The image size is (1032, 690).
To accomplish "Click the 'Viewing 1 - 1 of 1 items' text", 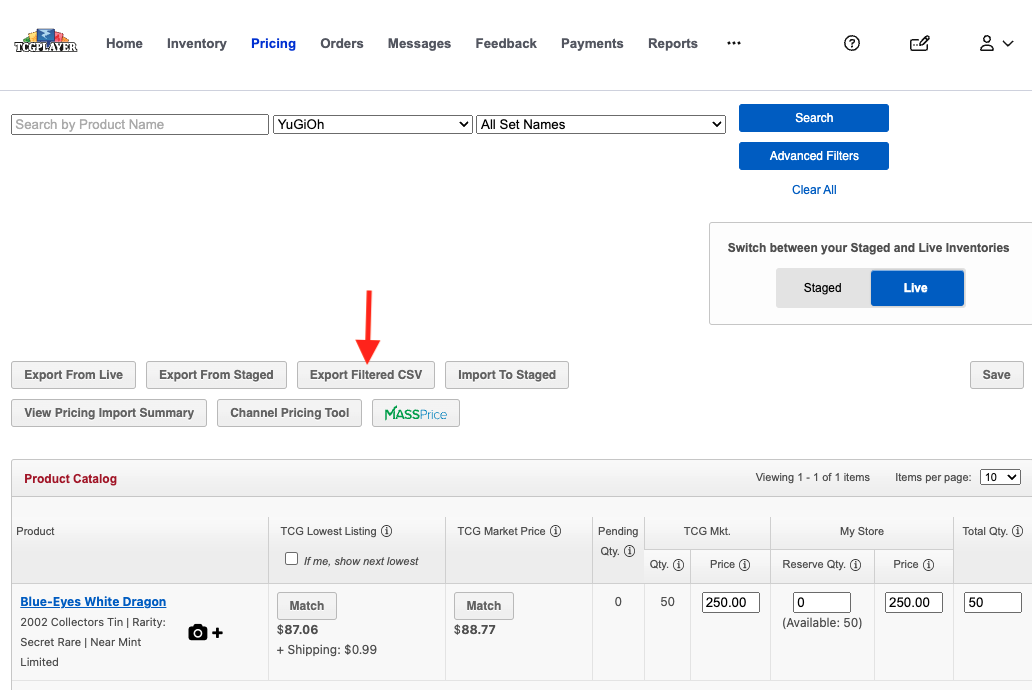I will (x=813, y=477).
